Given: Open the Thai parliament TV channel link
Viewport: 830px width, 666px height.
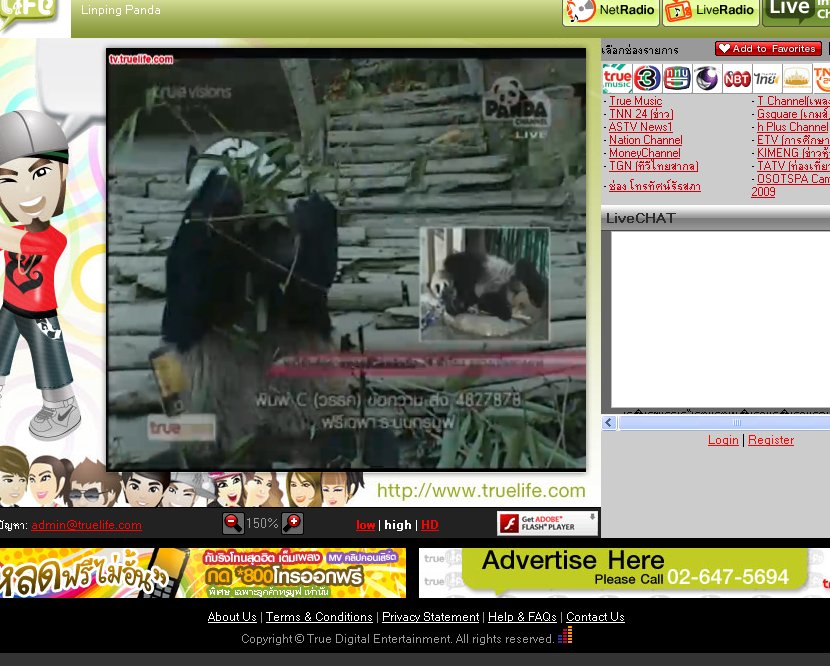Looking at the screenshot, I should click(x=654, y=186).
